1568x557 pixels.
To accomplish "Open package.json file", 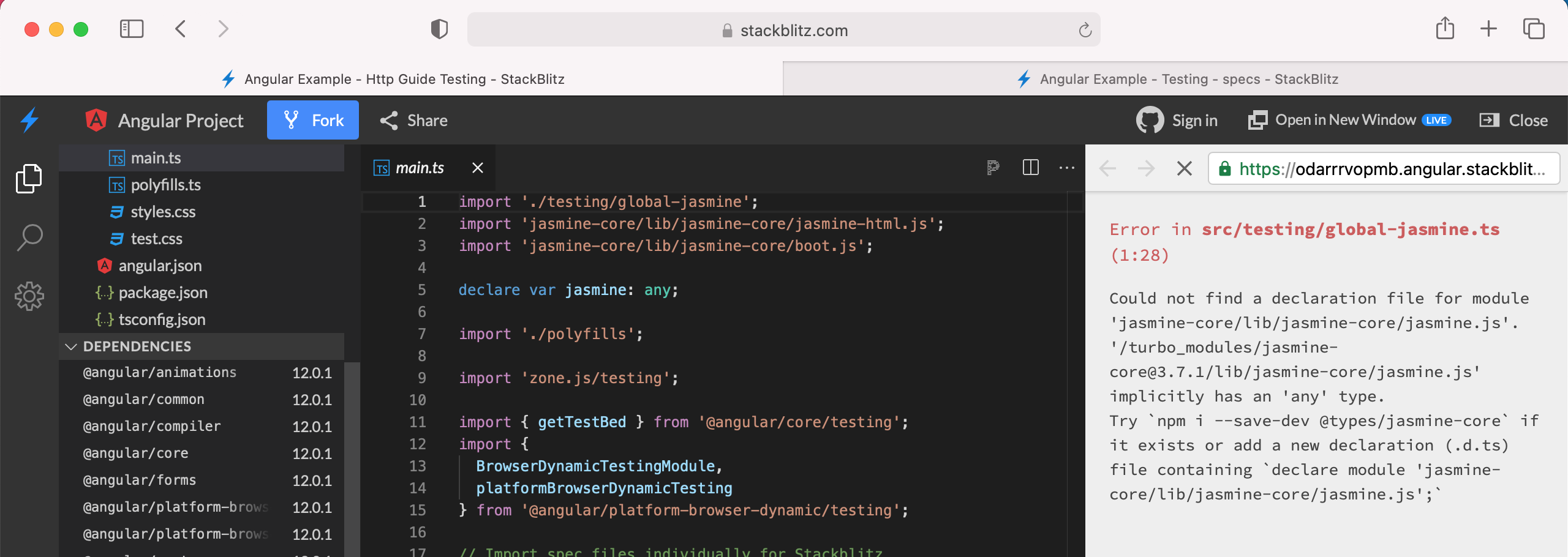I will click(202, 293).
